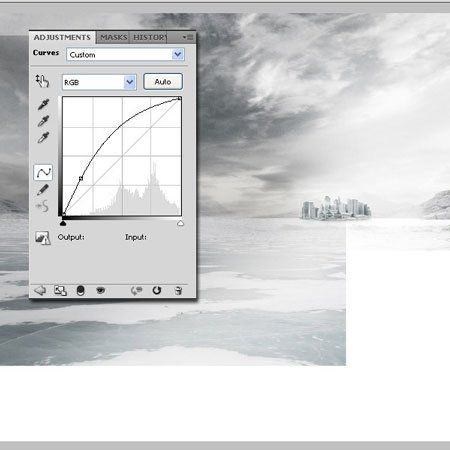This screenshot has width=450, height=450.
Task: Click the Auto button
Action: [x=163, y=82]
